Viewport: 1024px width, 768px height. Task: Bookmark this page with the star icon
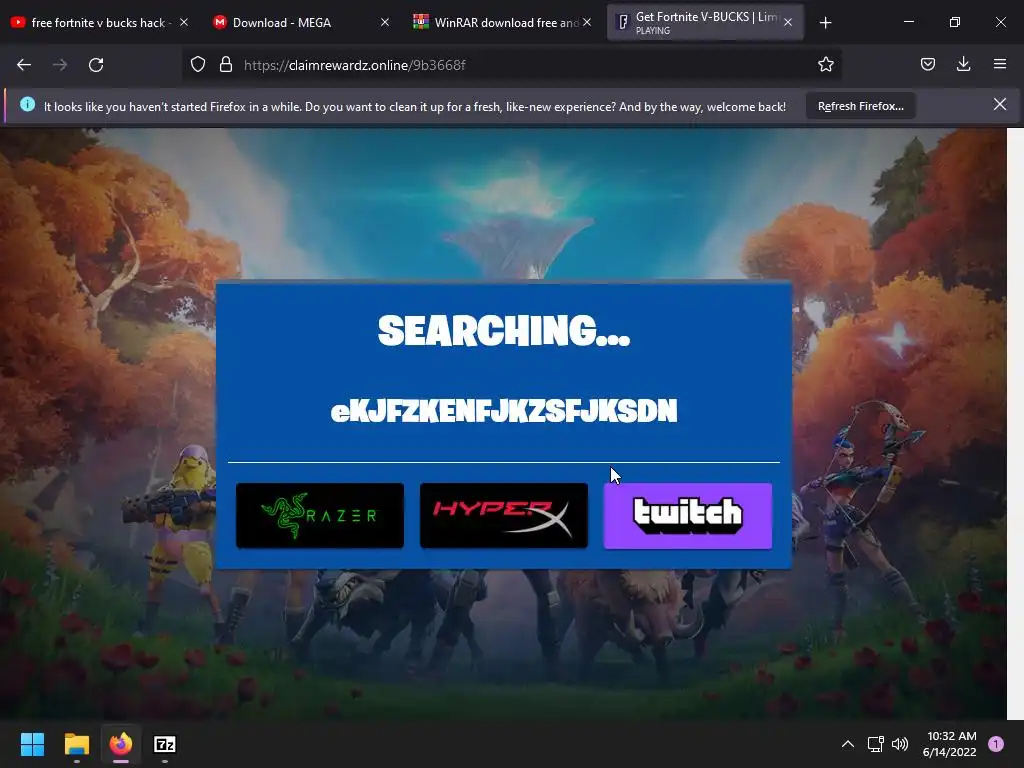[x=825, y=65]
